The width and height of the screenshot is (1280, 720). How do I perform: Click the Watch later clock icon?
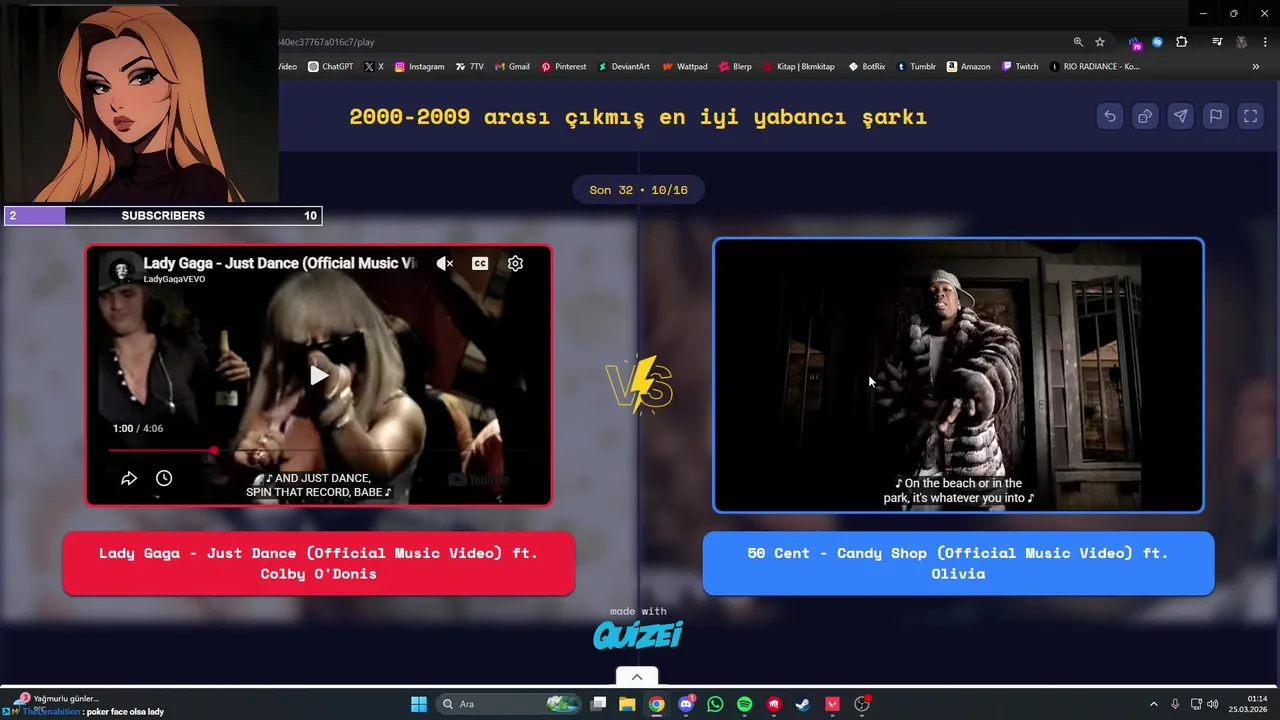[164, 478]
